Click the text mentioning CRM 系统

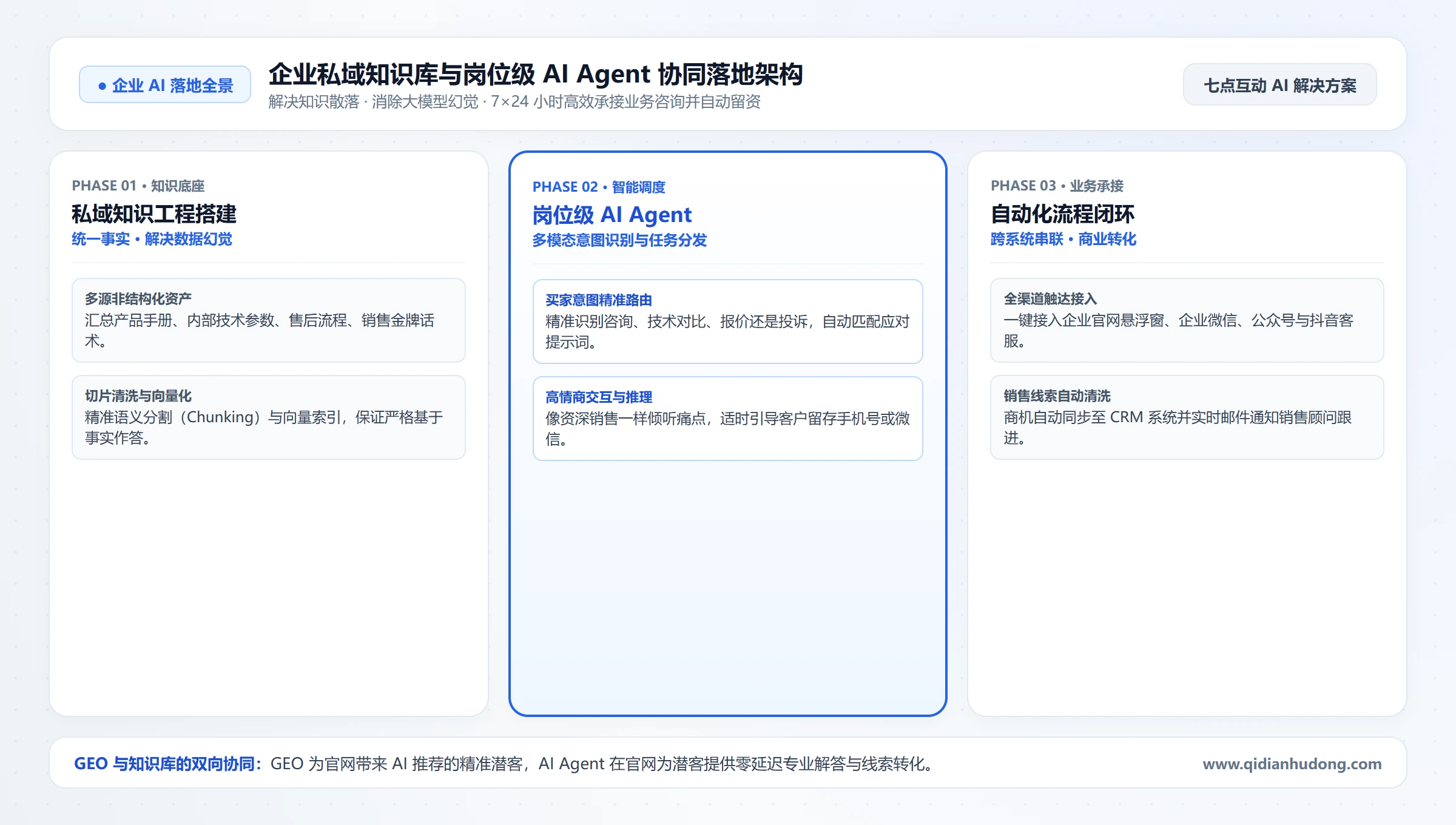(x=1178, y=427)
